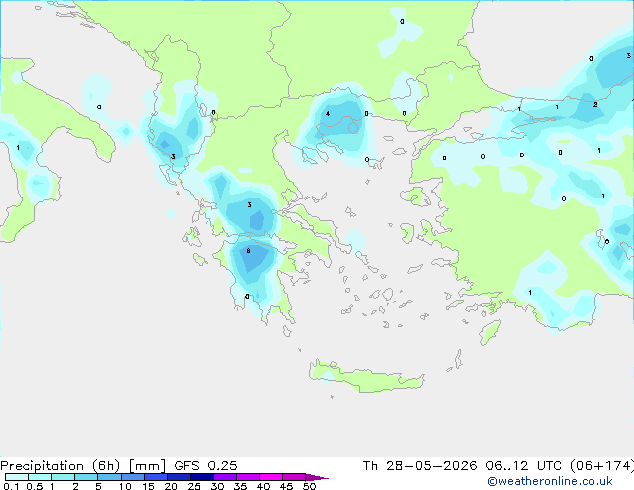Click the 20–25 mm dark blue swatch
Viewport: 634px width, 490px height.
(x=178, y=477)
